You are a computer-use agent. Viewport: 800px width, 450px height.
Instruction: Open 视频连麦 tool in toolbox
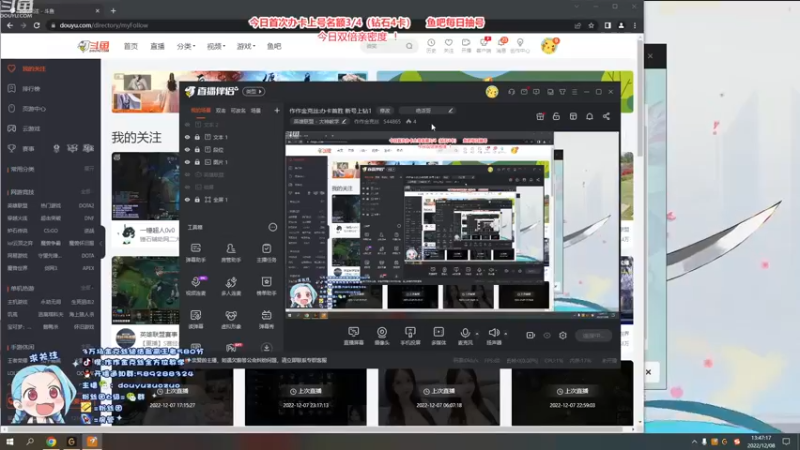pos(195,286)
